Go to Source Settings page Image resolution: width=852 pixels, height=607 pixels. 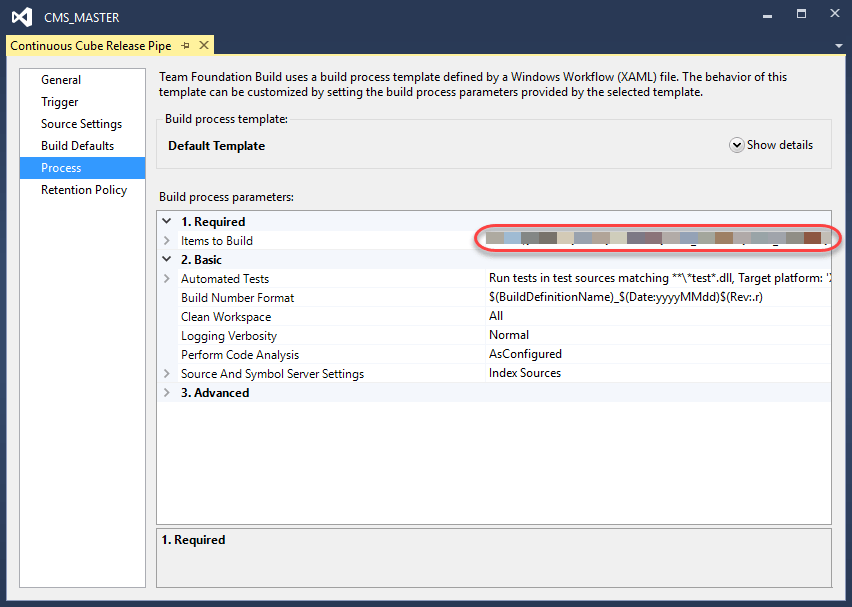click(x=82, y=124)
